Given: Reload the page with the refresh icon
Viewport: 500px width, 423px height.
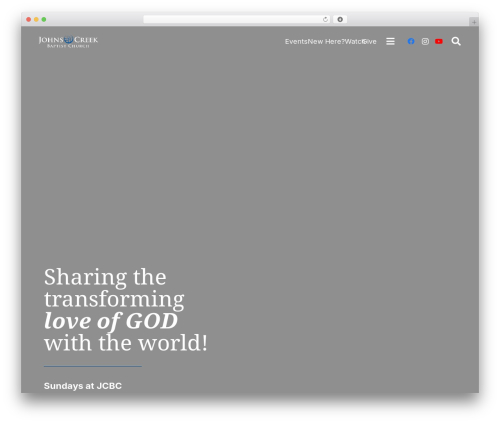Looking at the screenshot, I should tap(325, 19).
